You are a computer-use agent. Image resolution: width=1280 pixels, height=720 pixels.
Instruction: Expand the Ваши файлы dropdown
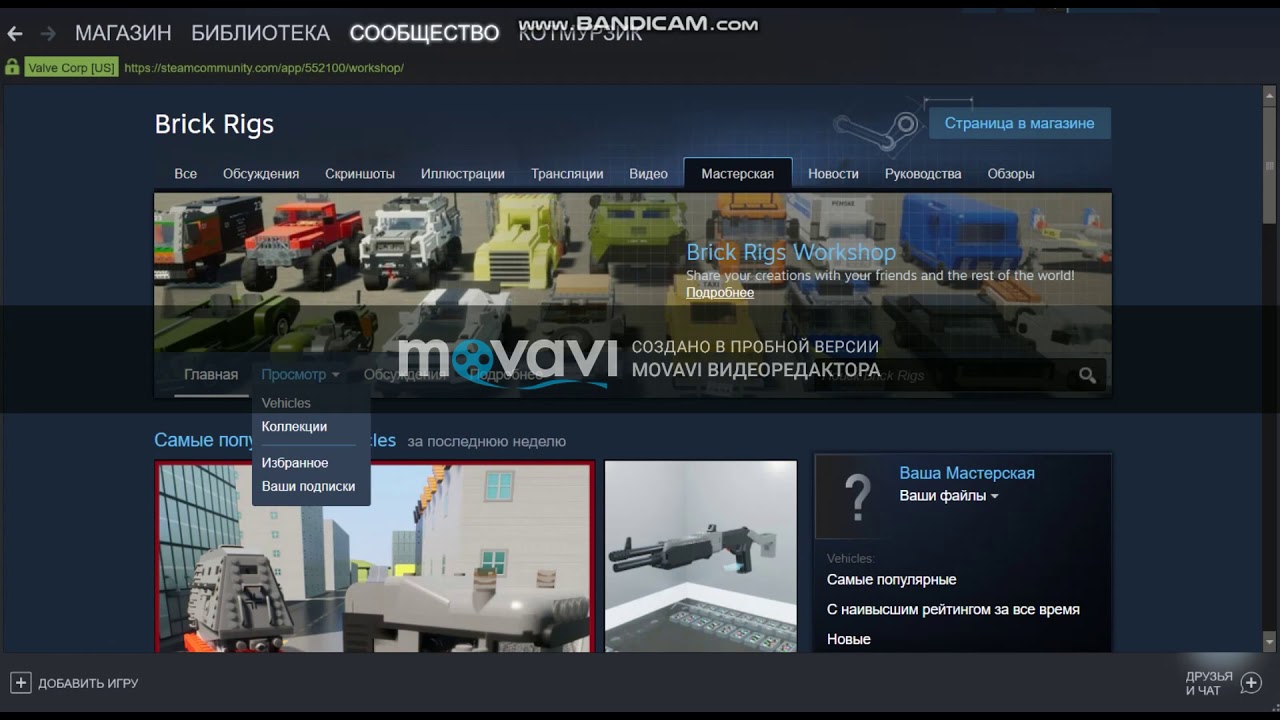[949, 496]
